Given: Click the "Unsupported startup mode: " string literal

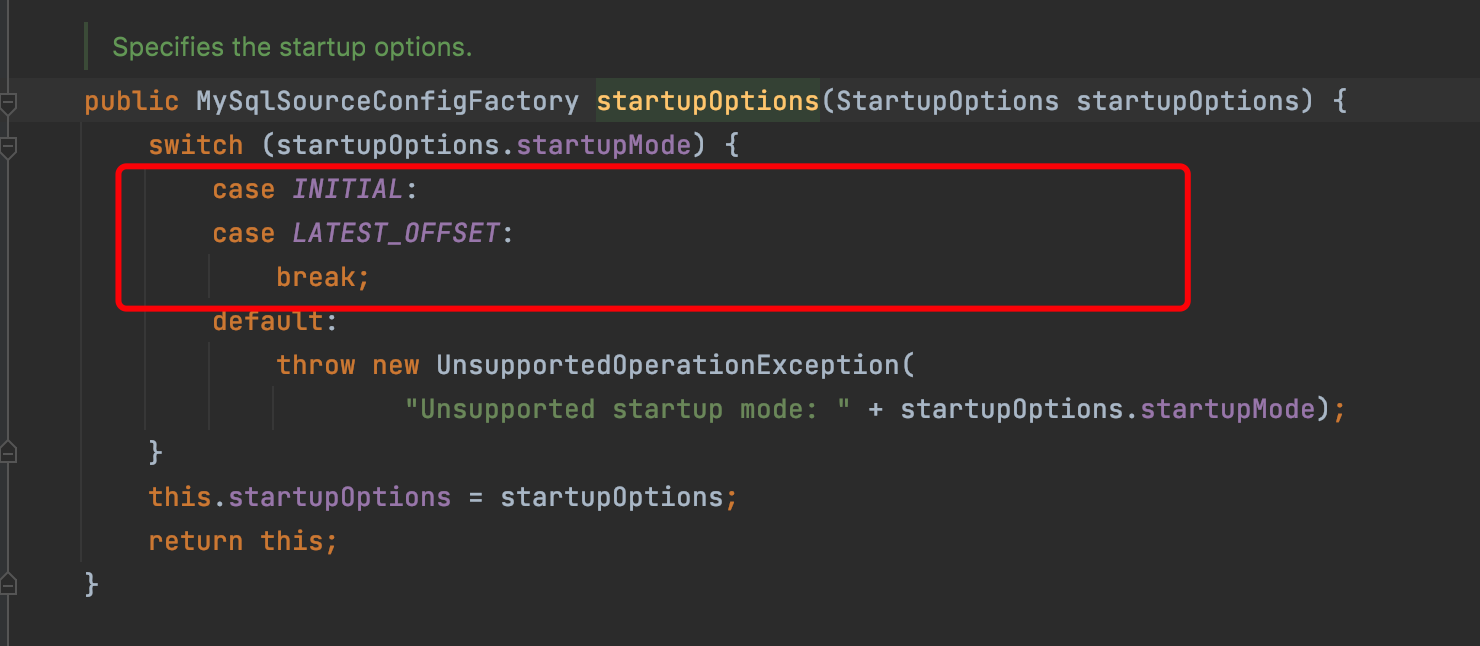Looking at the screenshot, I should tap(628, 409).
